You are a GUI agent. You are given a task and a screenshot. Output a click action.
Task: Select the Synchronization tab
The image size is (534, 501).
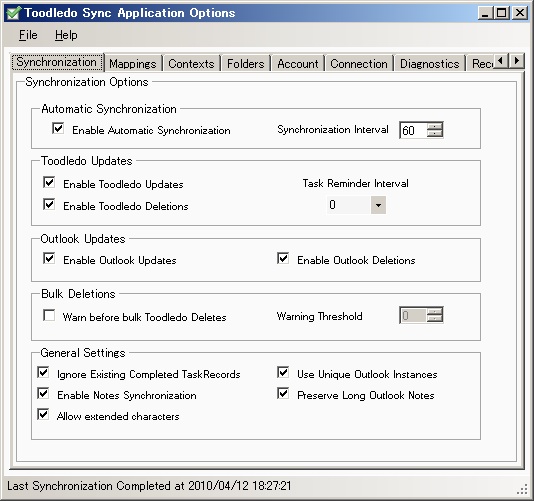[x=57, y=62]
